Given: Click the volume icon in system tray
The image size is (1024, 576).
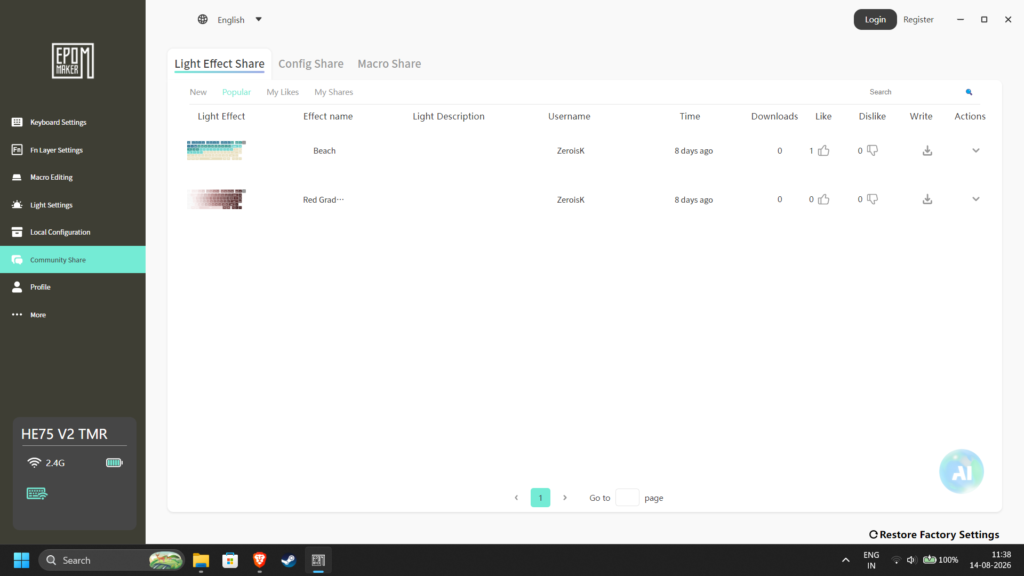Looking at the screenshot, I should (912, 560).
